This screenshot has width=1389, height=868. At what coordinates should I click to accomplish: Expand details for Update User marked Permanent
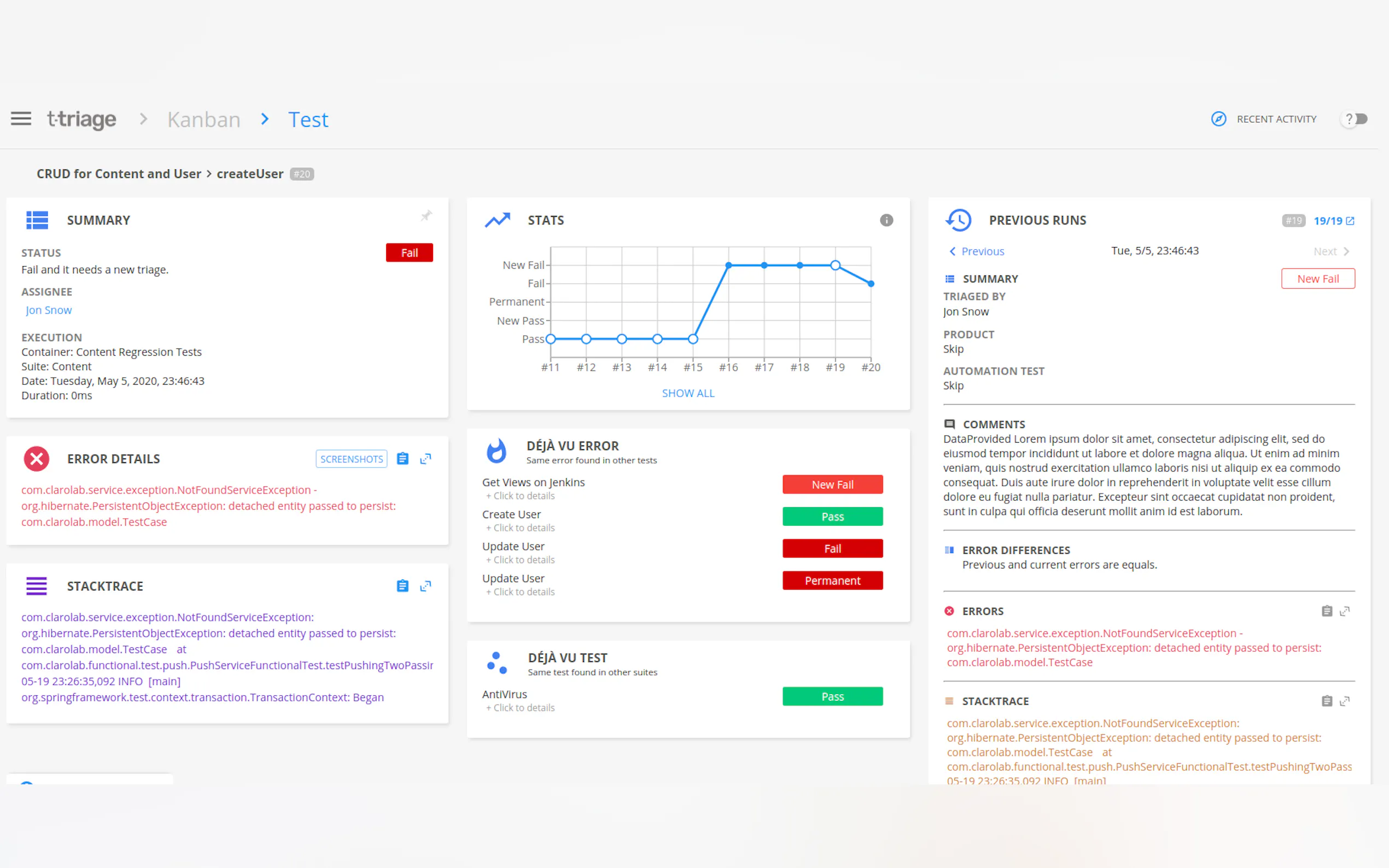520,593
